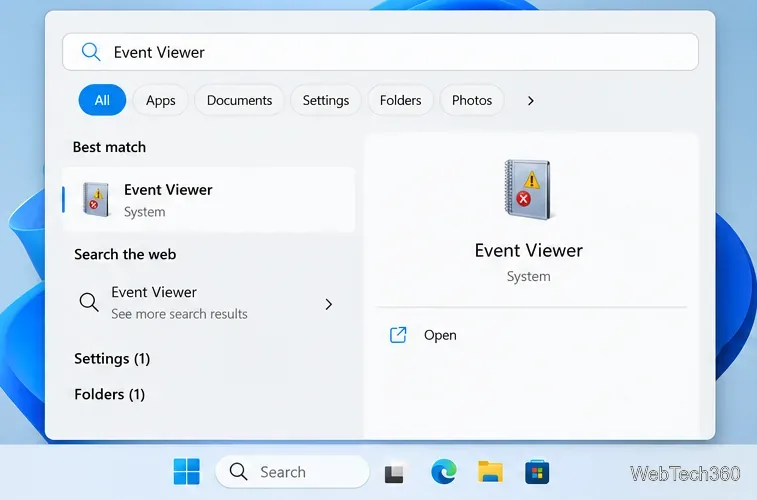Screen dimensions: 757x500
Task: Switch to the Apps filter tab
Action: click(161, 100)
